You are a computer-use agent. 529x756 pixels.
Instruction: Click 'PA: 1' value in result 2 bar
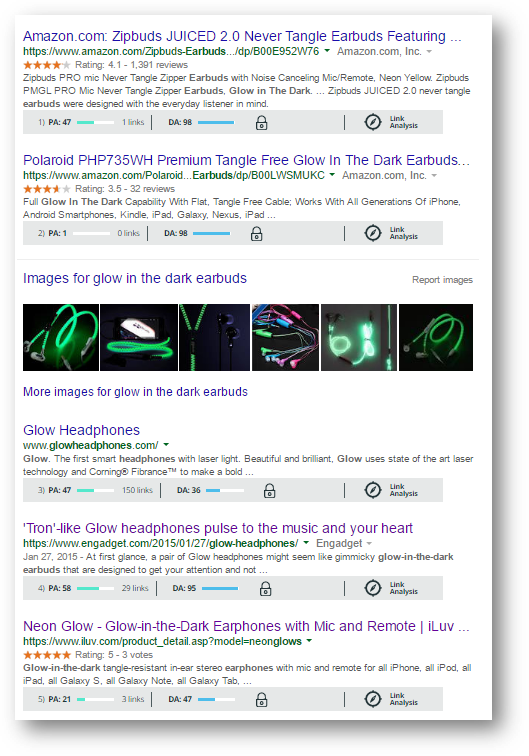click(57, 233)
